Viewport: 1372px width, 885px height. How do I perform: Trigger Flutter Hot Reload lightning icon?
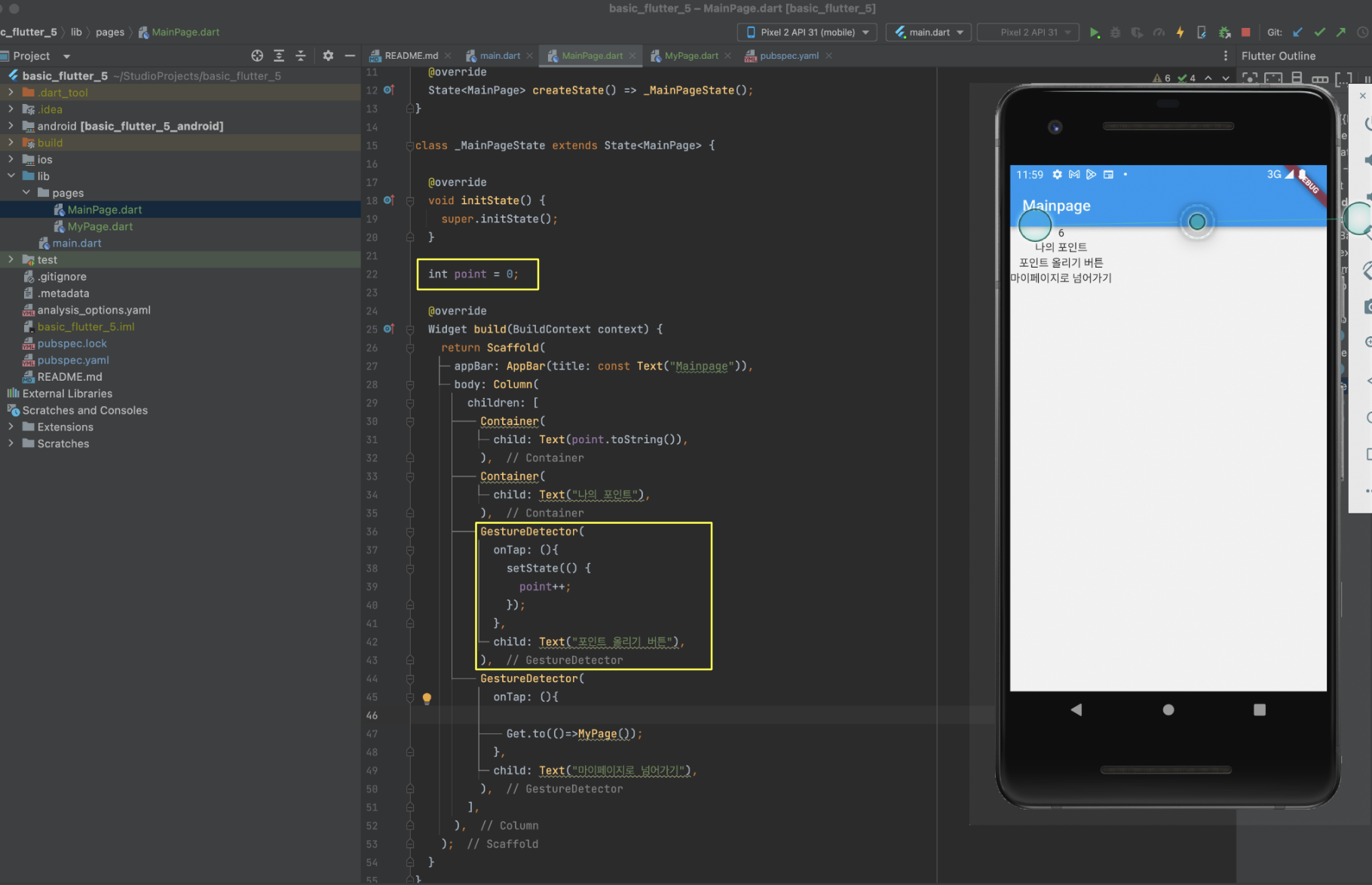tap(1180, 32)
